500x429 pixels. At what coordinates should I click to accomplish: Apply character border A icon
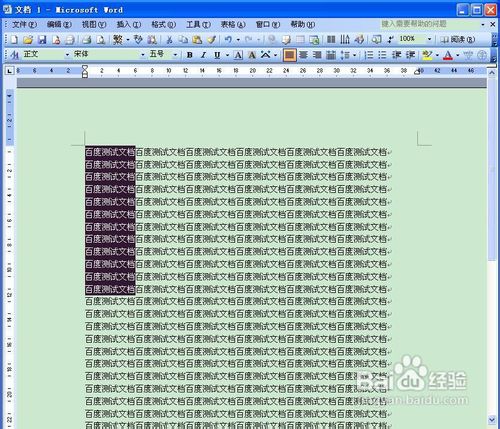(x=238, y=55)
